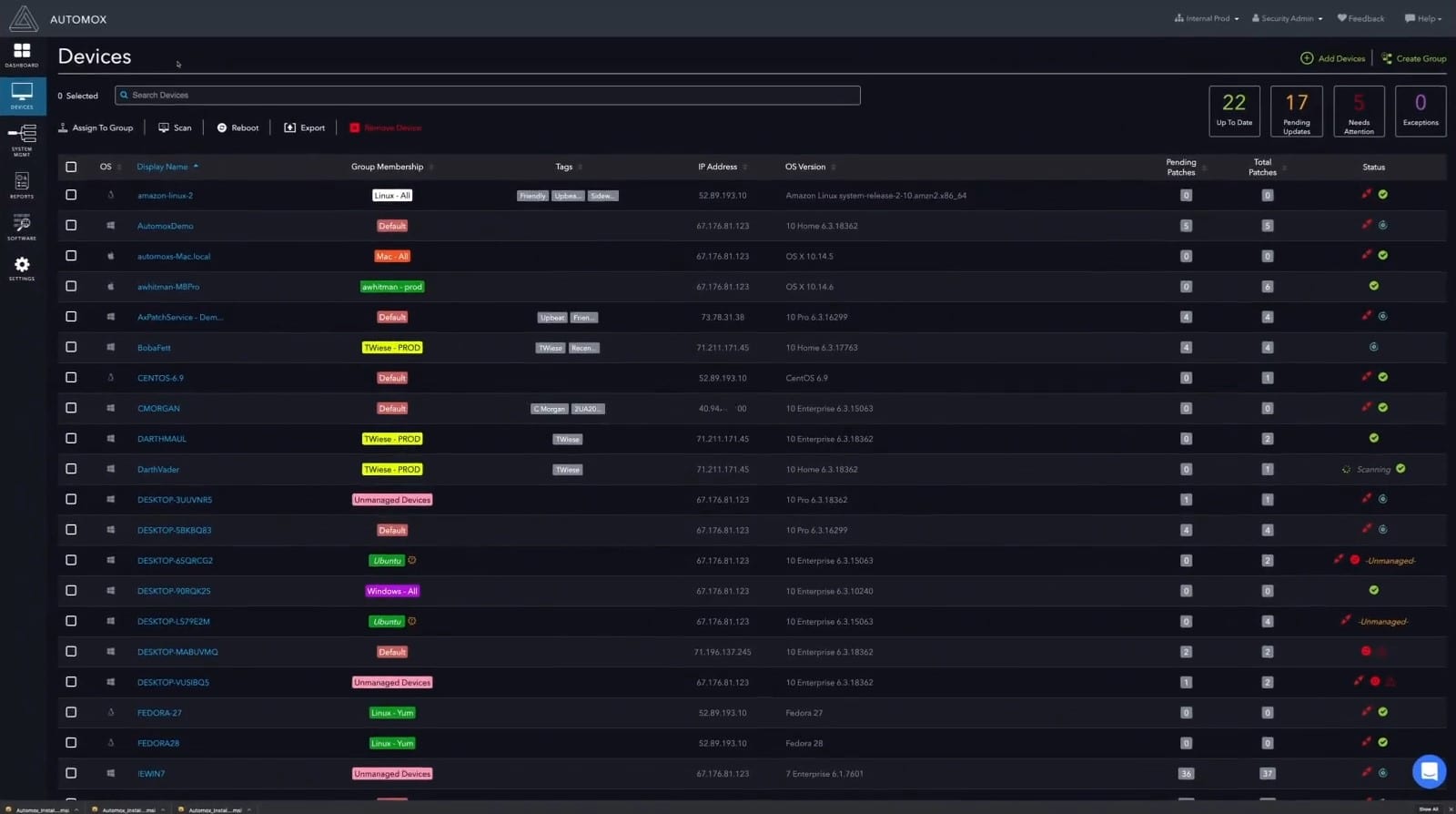Open device awhitman-MBPro

coord(168,287)
